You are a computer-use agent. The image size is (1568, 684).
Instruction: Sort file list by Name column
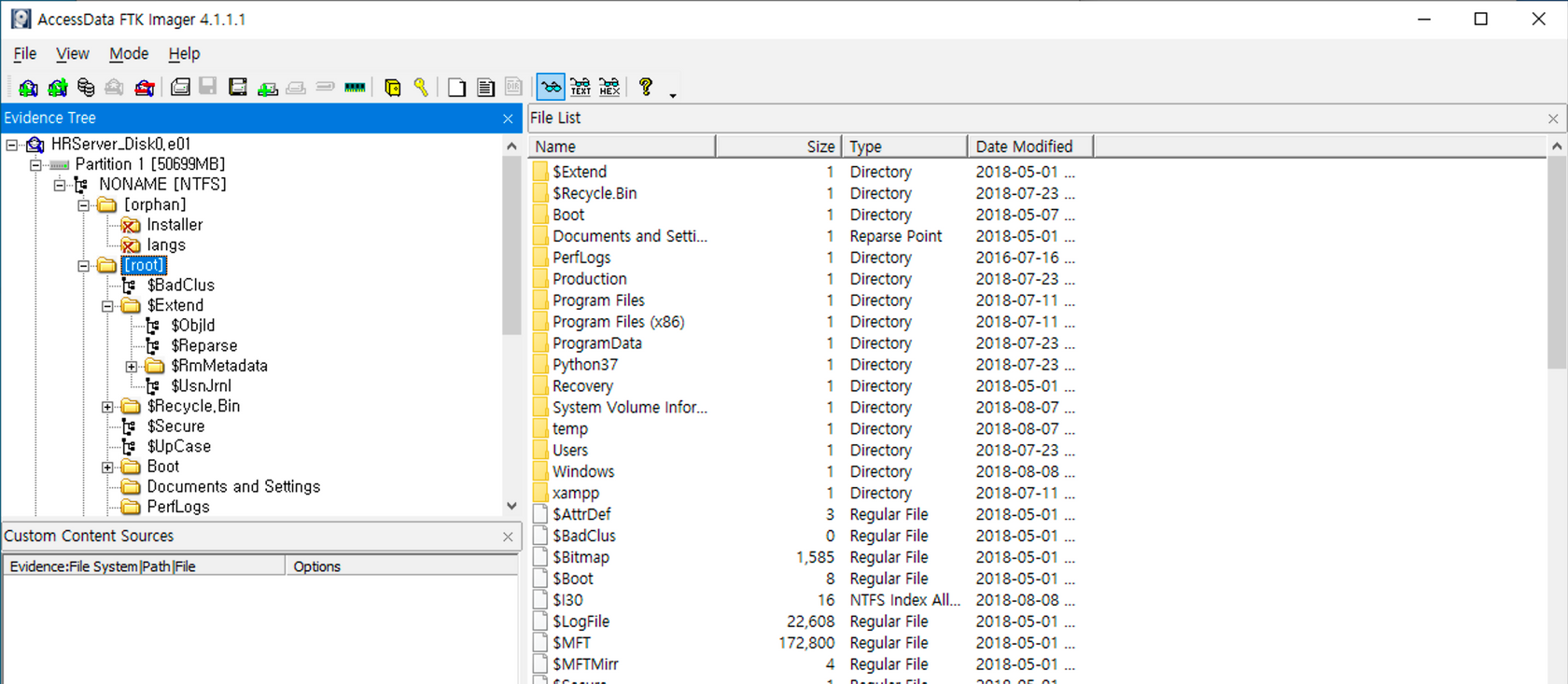tap(622, 147)
